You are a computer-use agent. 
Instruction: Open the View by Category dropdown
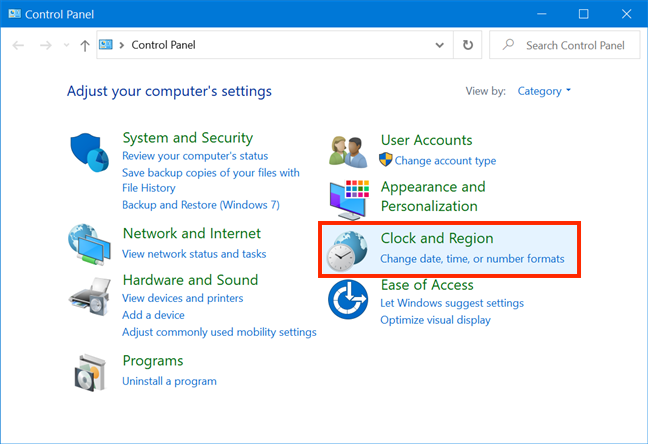tap(544, 91)
